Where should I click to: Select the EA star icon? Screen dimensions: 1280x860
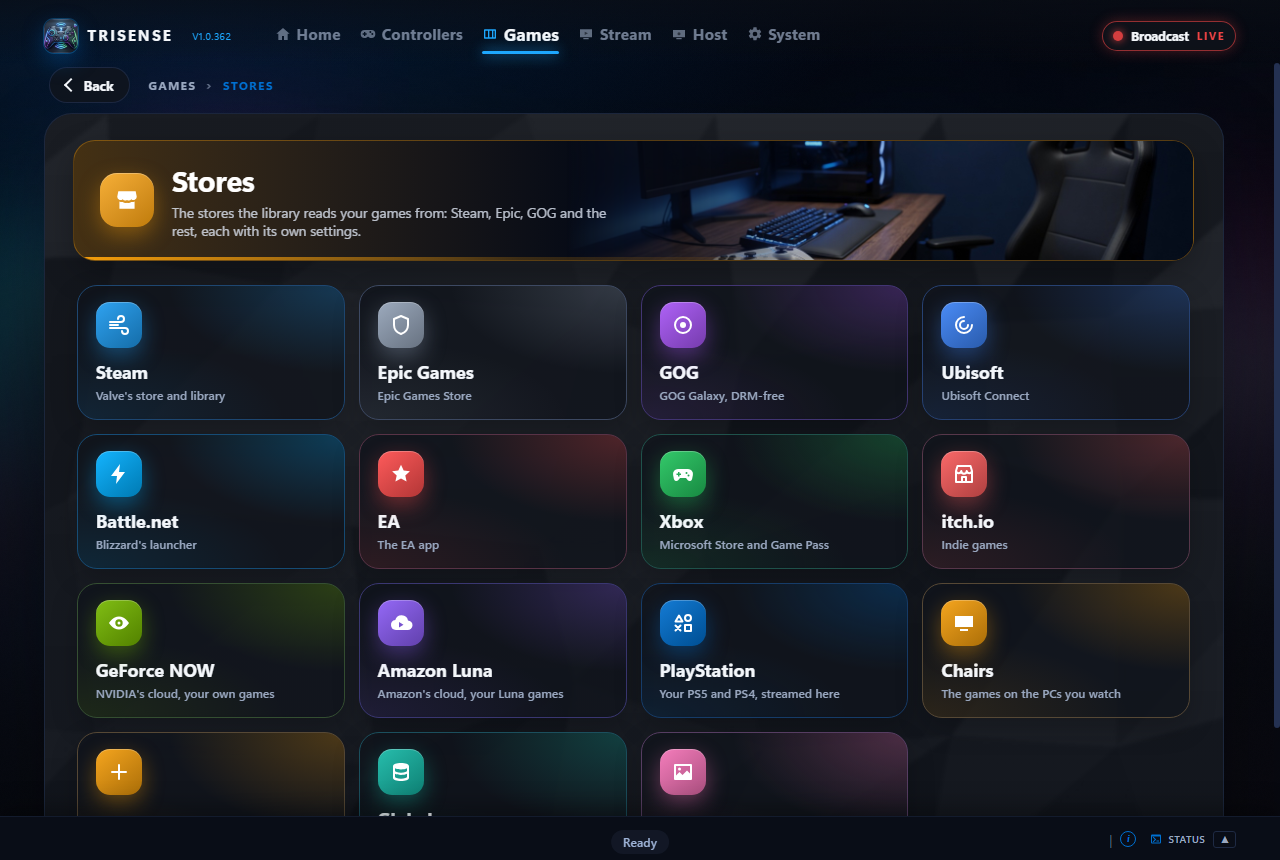pos(401,474)
